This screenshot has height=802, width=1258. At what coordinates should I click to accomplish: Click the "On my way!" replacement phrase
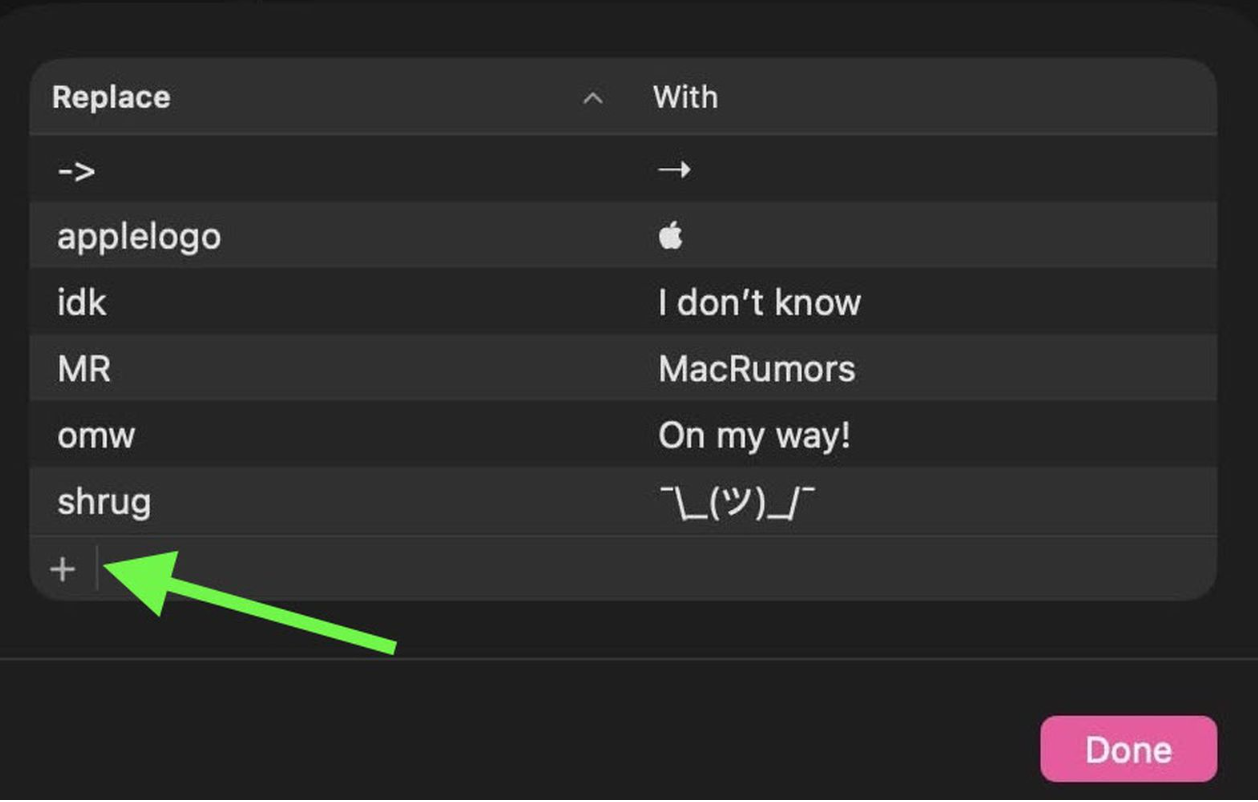coord(754,436)
